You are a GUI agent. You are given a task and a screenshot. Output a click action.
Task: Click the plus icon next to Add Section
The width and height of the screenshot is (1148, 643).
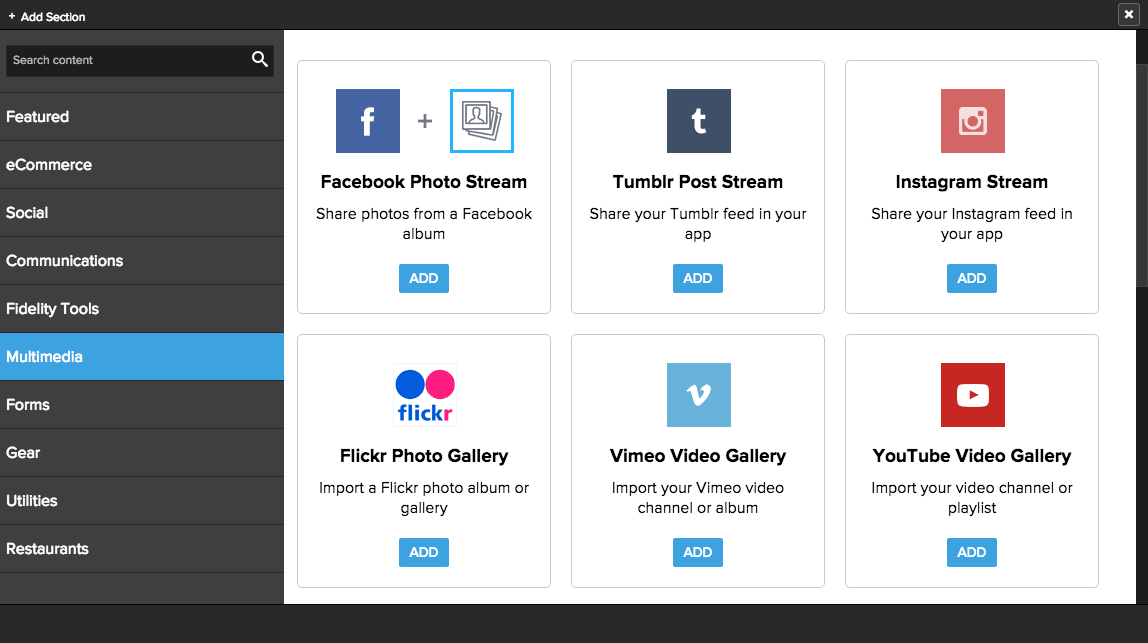[11, 16]
